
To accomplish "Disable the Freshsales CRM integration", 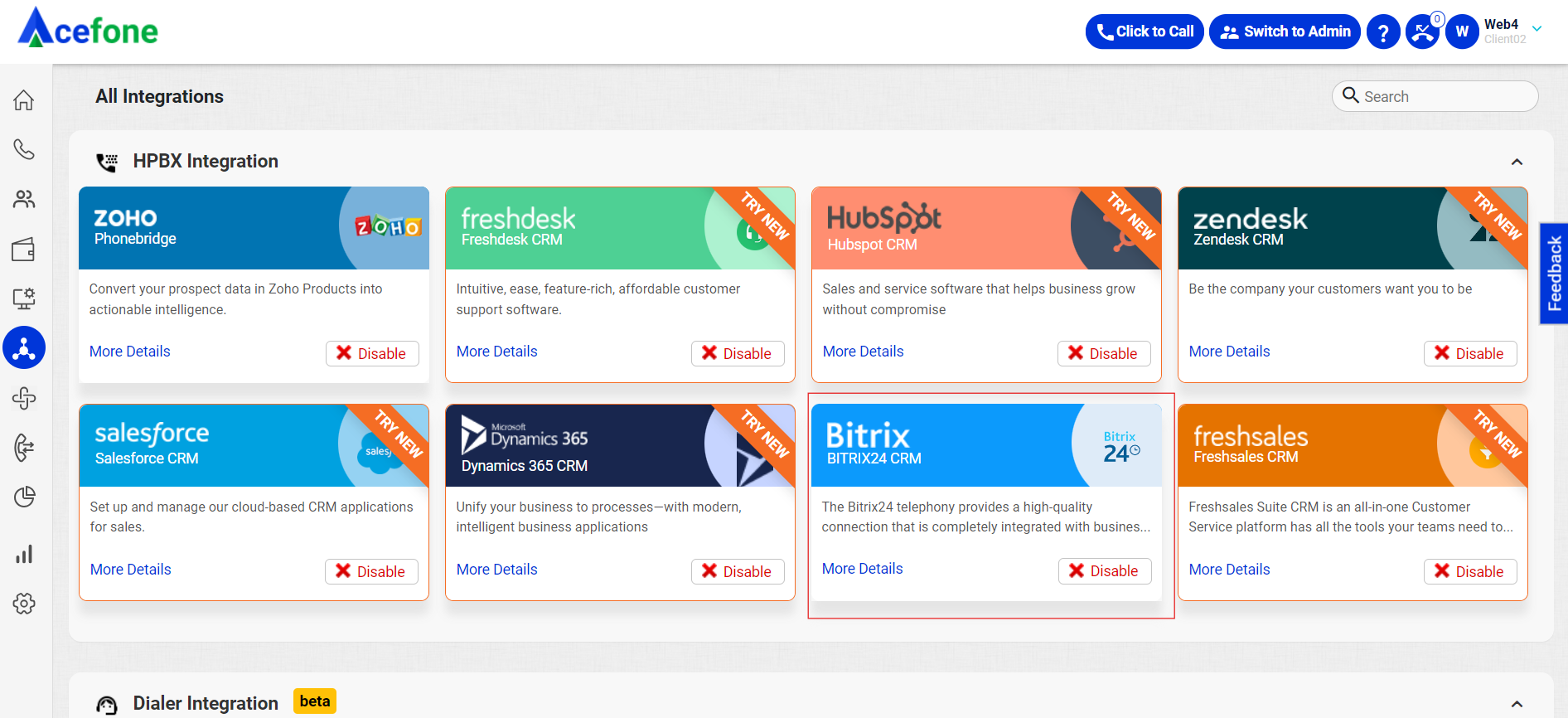I will pos(1469,571).
